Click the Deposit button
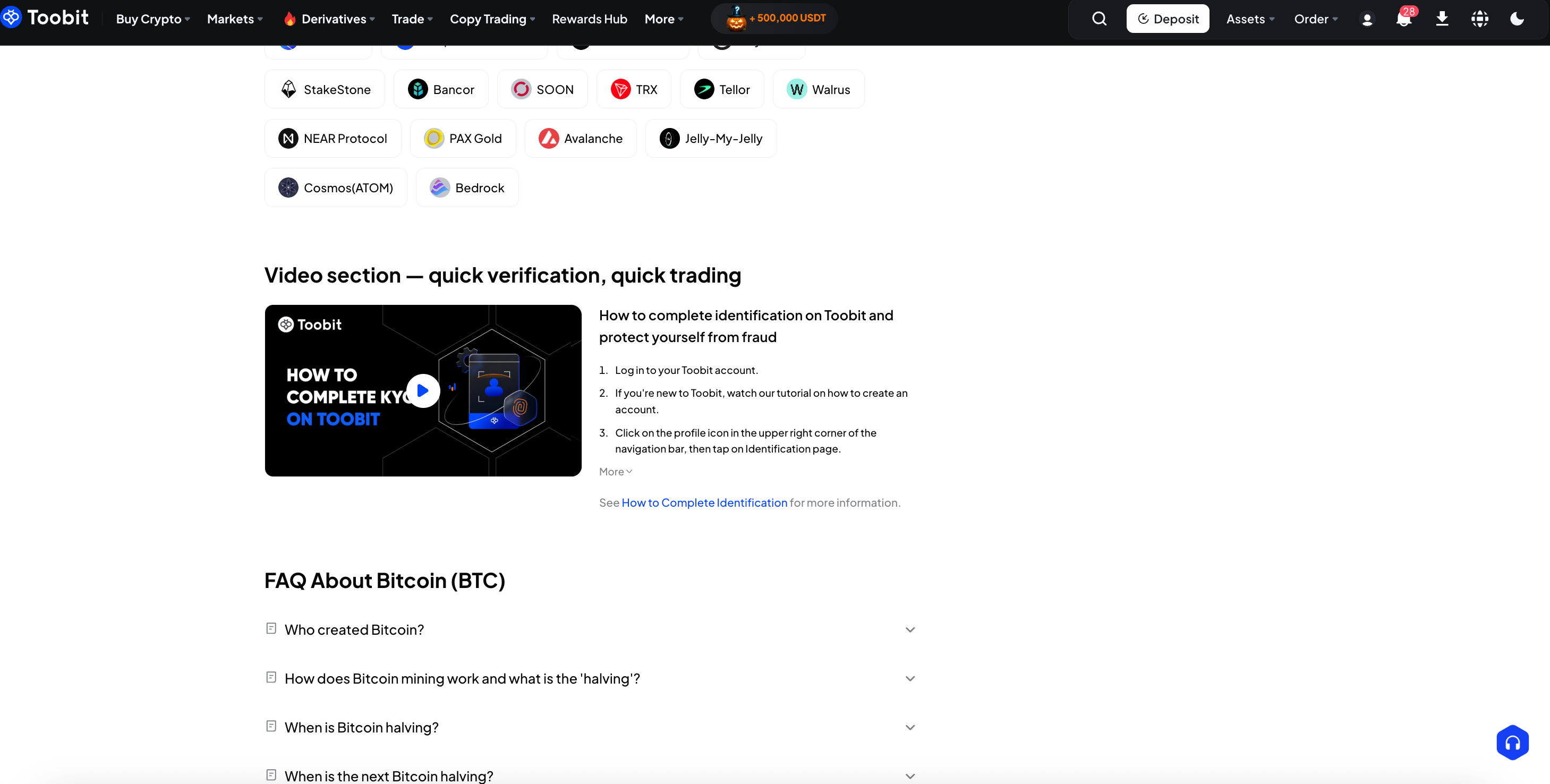Image resolution: width=1550 pixels, height=784 pixels. [x=1168, y=19]
